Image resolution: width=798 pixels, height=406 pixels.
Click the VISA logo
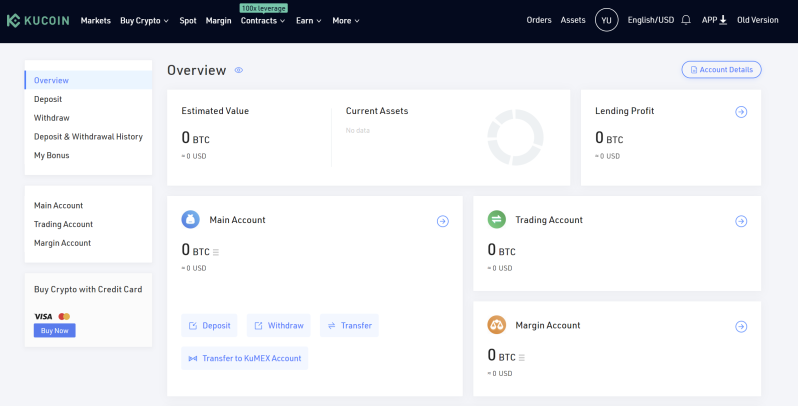click(43, 316)
